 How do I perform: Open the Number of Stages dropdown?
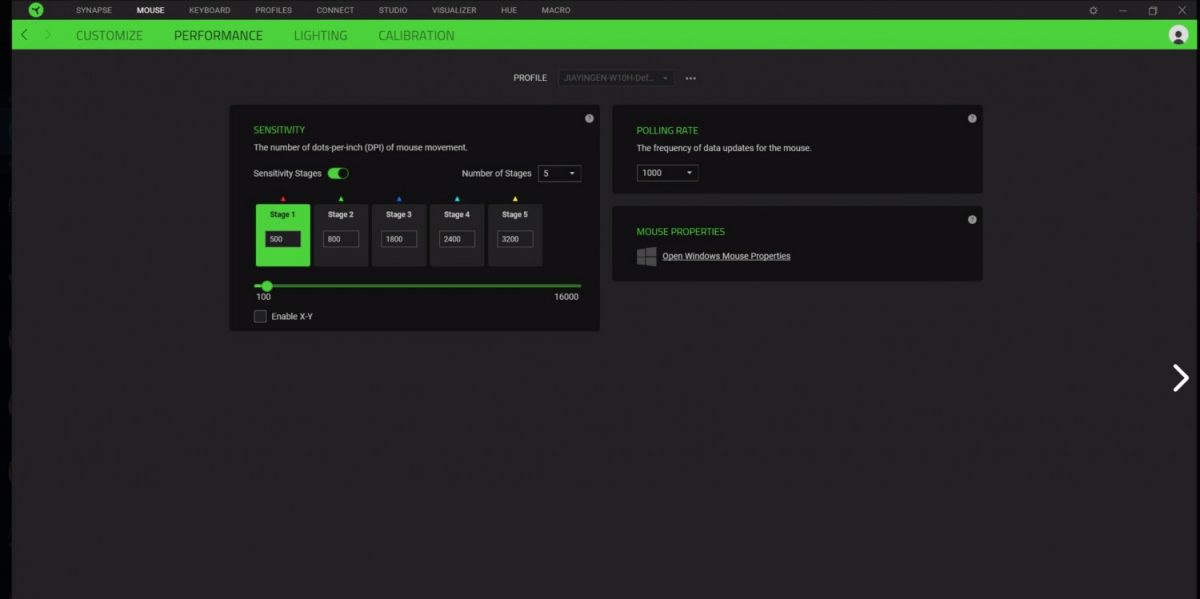[559, 173]
